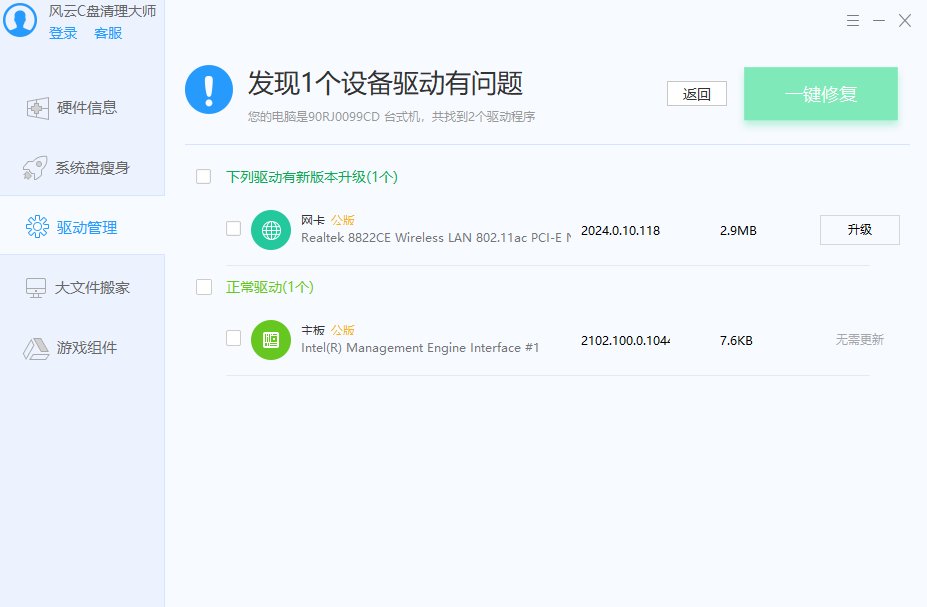
Task: Minimize the application window
Action: 879,20
